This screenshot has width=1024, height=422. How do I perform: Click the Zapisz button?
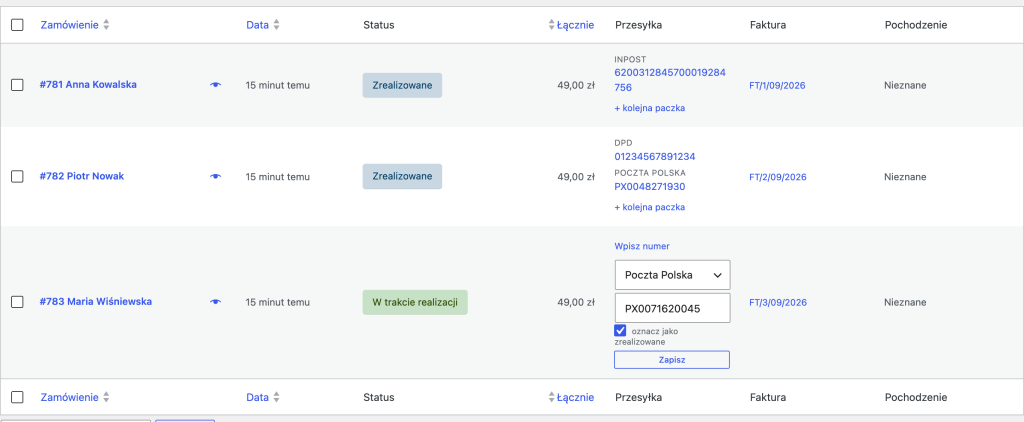coord(672,360)
